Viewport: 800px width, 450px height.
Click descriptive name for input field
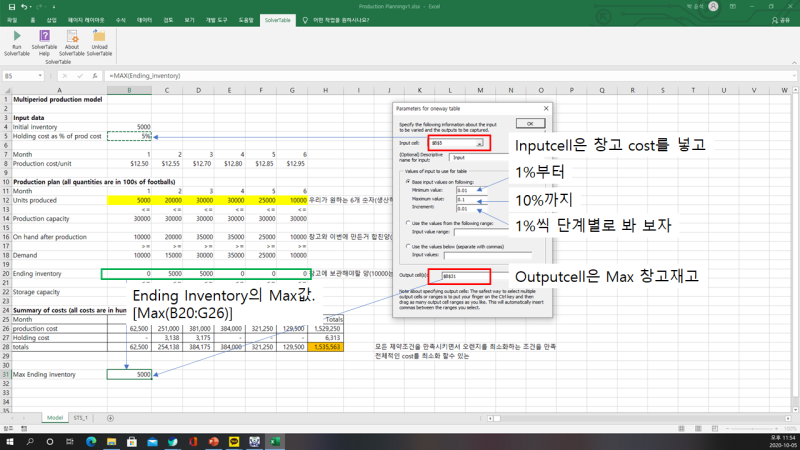pos(480,158)
